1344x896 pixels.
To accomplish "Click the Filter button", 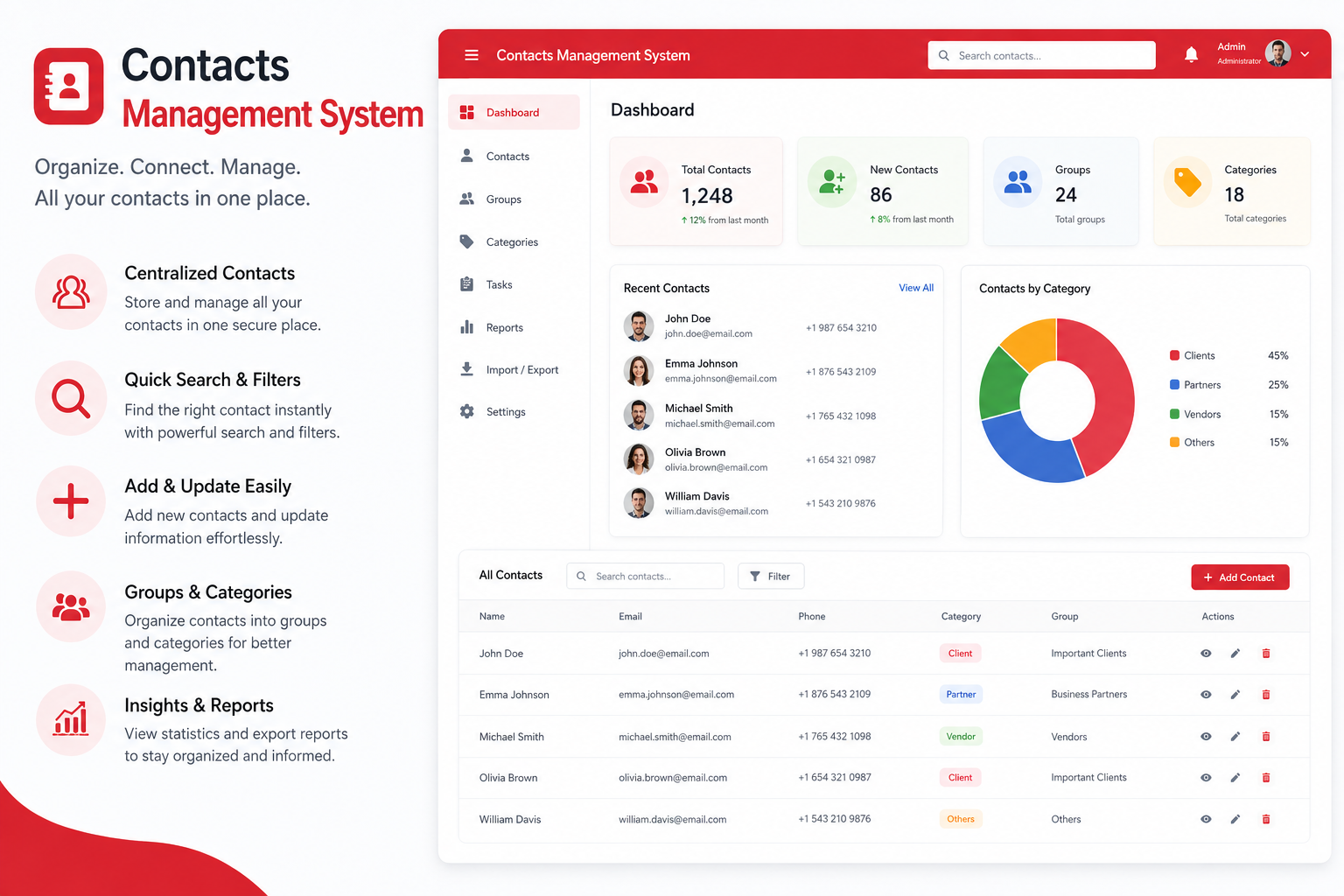I will [771, 576].
